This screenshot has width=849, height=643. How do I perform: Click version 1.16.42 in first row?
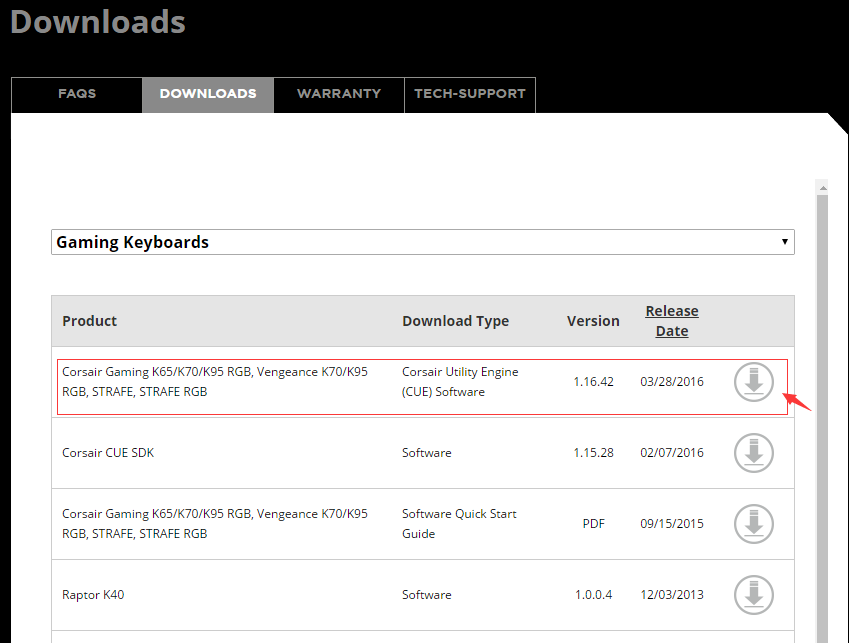coord(594,382)
